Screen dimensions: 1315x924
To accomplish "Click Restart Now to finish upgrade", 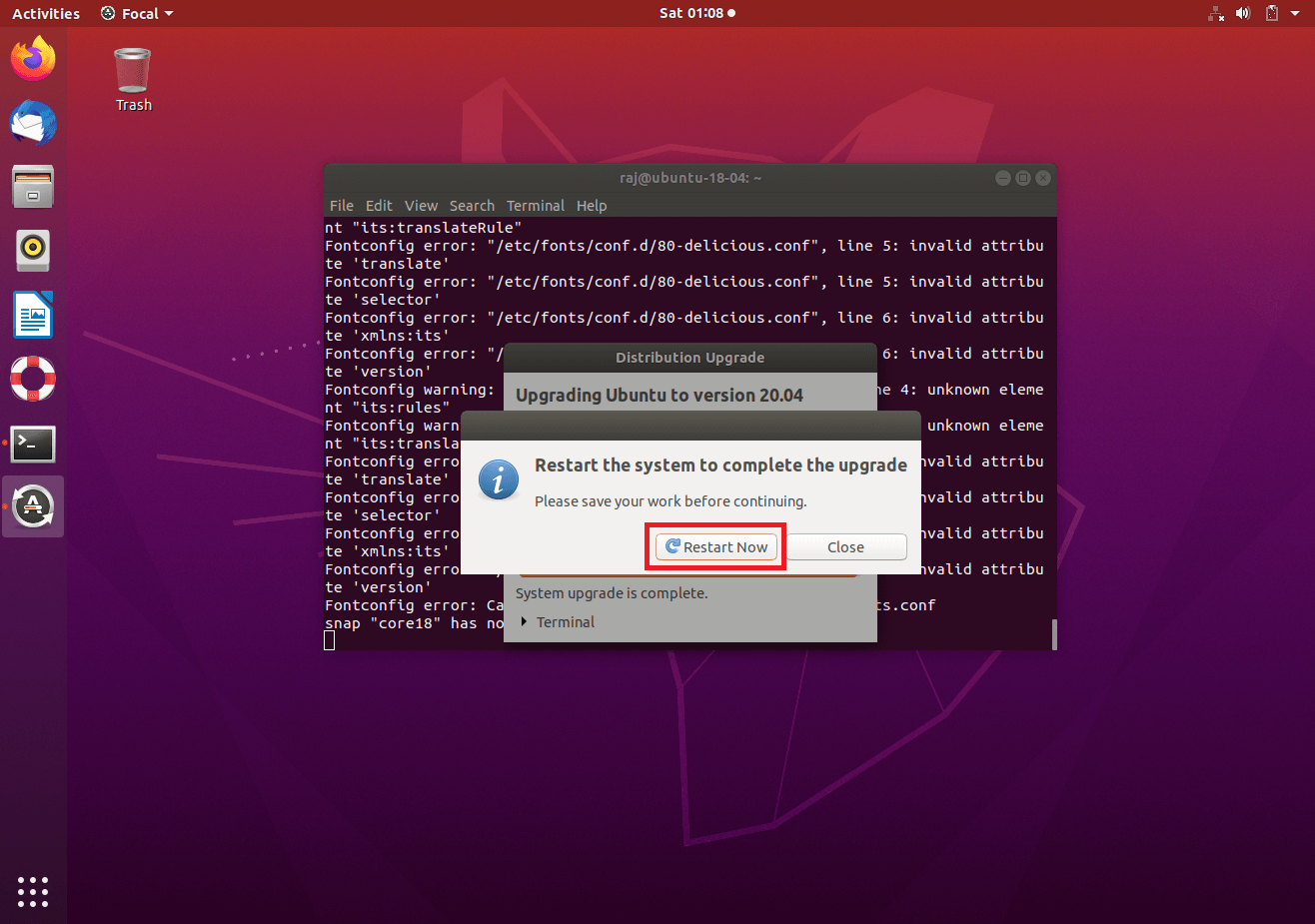I will tap(716, 547).
